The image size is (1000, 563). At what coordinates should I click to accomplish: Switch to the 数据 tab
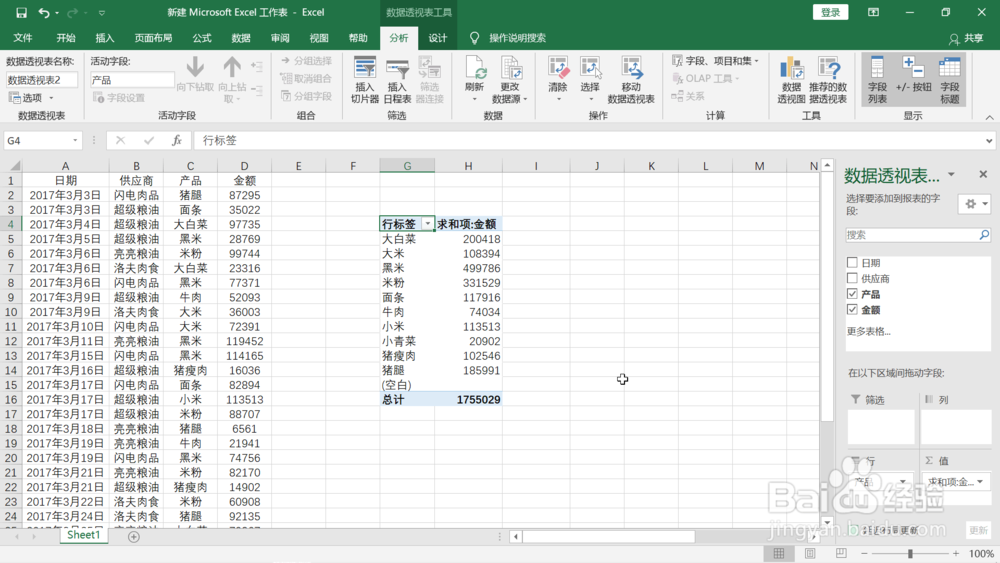pyautogui.click(x=241, y=38)
